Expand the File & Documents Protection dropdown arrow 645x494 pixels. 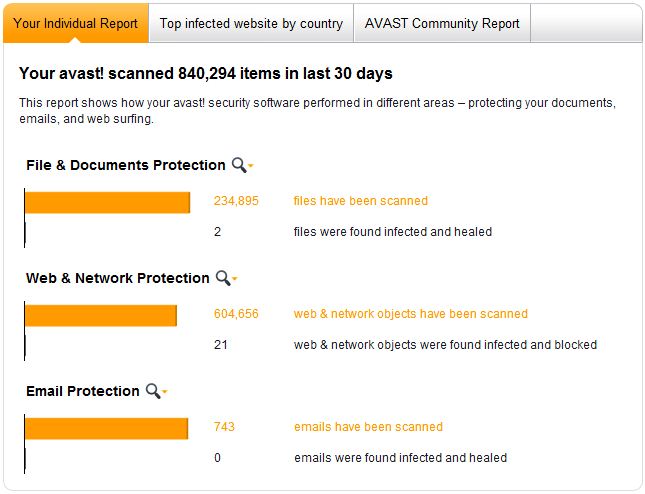tap(251, 166)
